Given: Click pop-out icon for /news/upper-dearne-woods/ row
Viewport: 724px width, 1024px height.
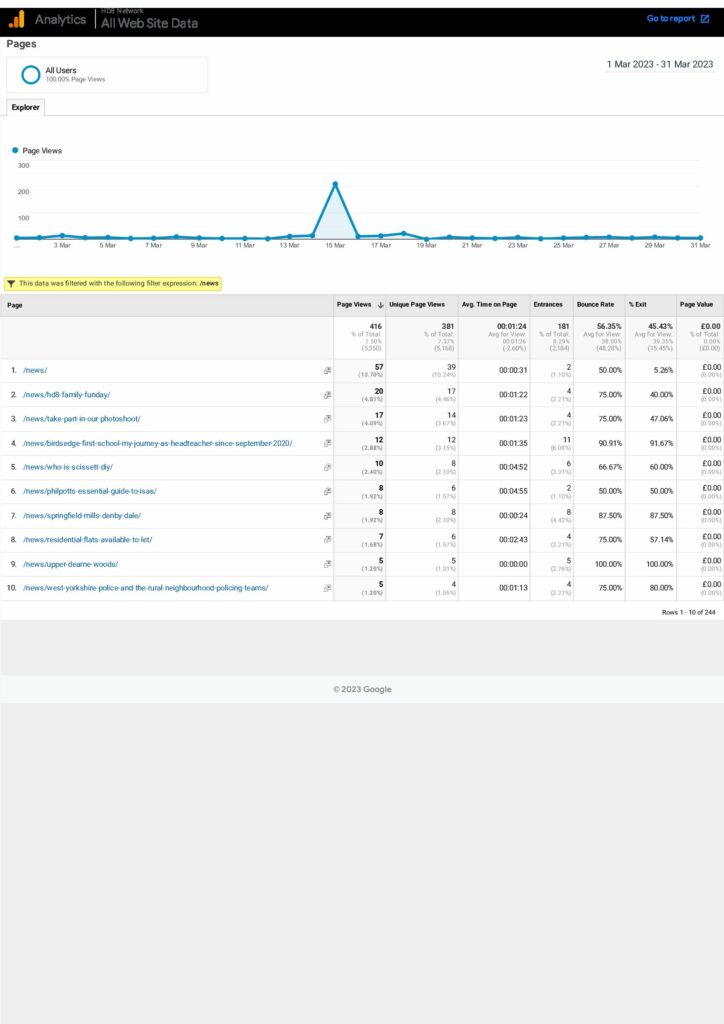Looking at the screenshot, I should point(327,564).
